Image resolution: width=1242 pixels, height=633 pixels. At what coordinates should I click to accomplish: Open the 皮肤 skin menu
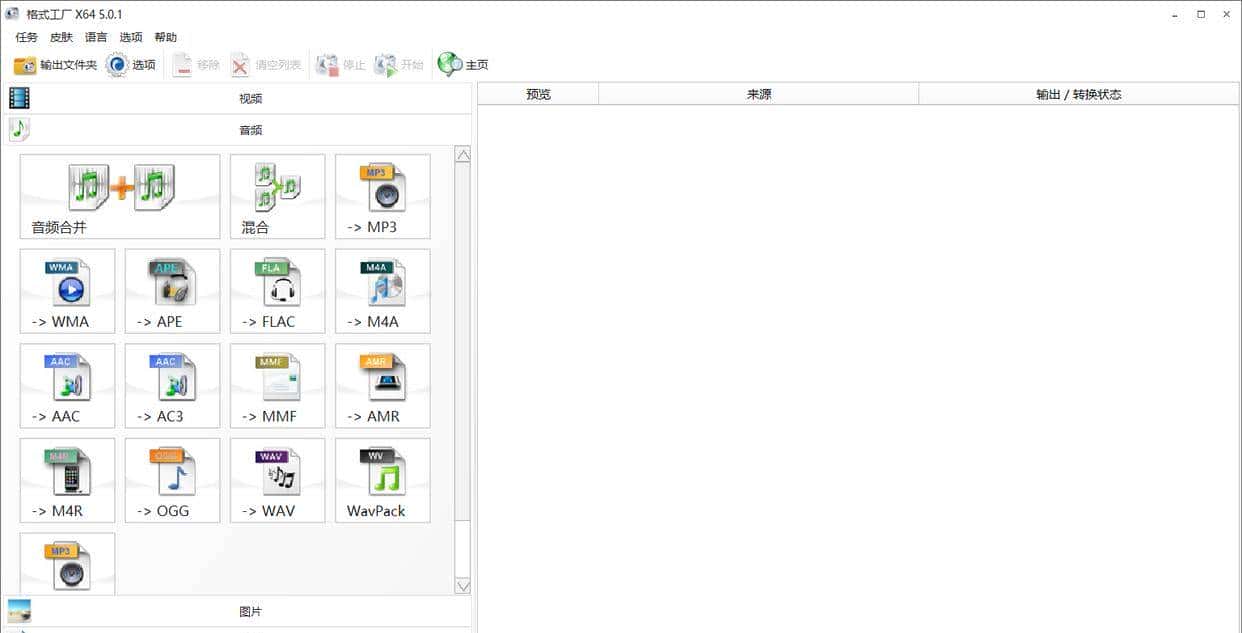click(x=61, y=37)
